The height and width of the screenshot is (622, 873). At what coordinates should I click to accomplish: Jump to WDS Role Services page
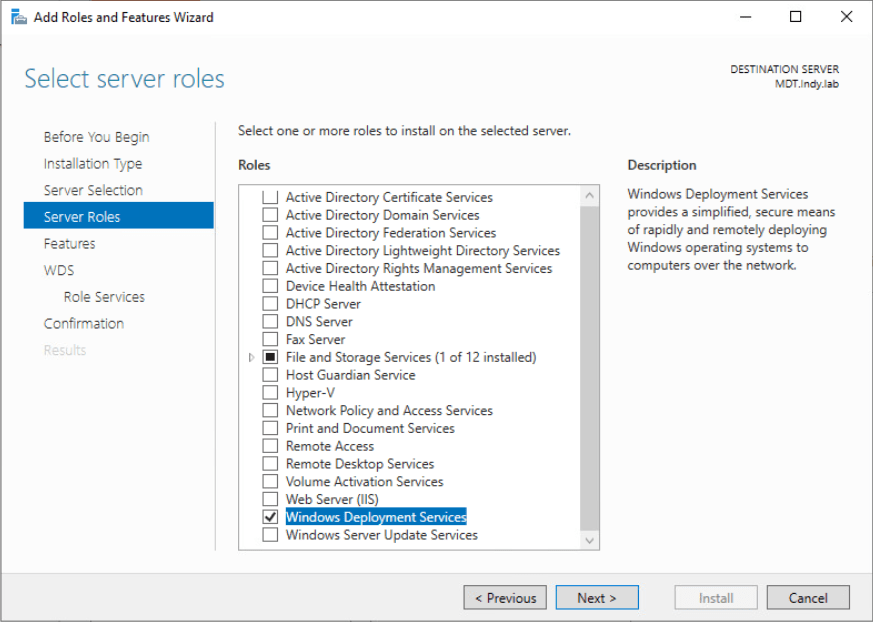(x=104, y=297)
